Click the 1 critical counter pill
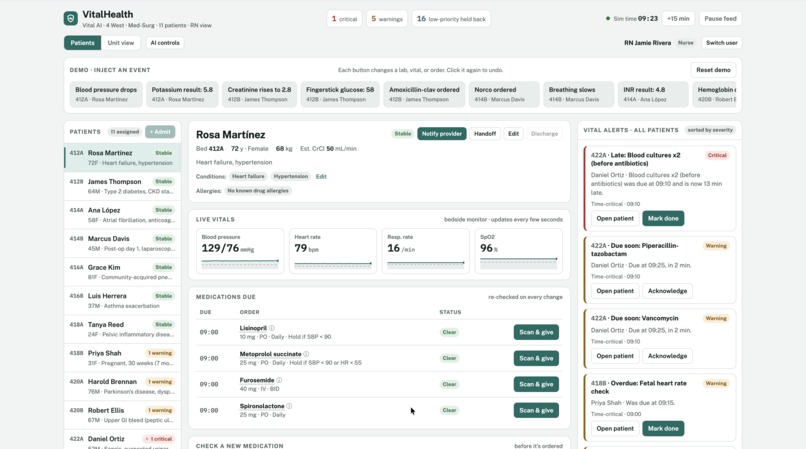806x449 pixels. [344, 19]
